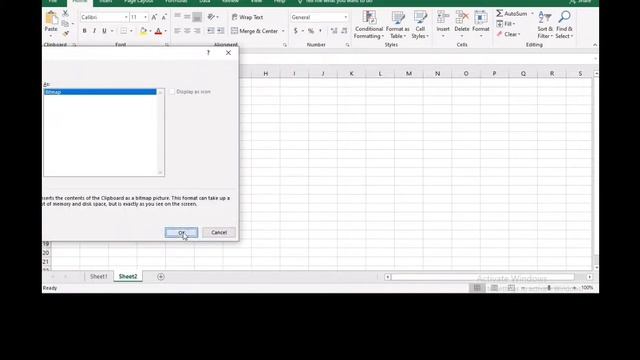The width and height of the screenshot is (640, 360).
Task: Click the Orientation text angle icon
Action: click(211, 17)
